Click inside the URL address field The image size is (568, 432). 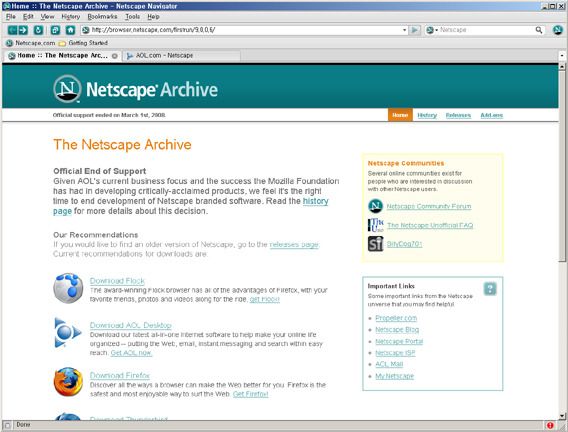[x=245, y=30]
